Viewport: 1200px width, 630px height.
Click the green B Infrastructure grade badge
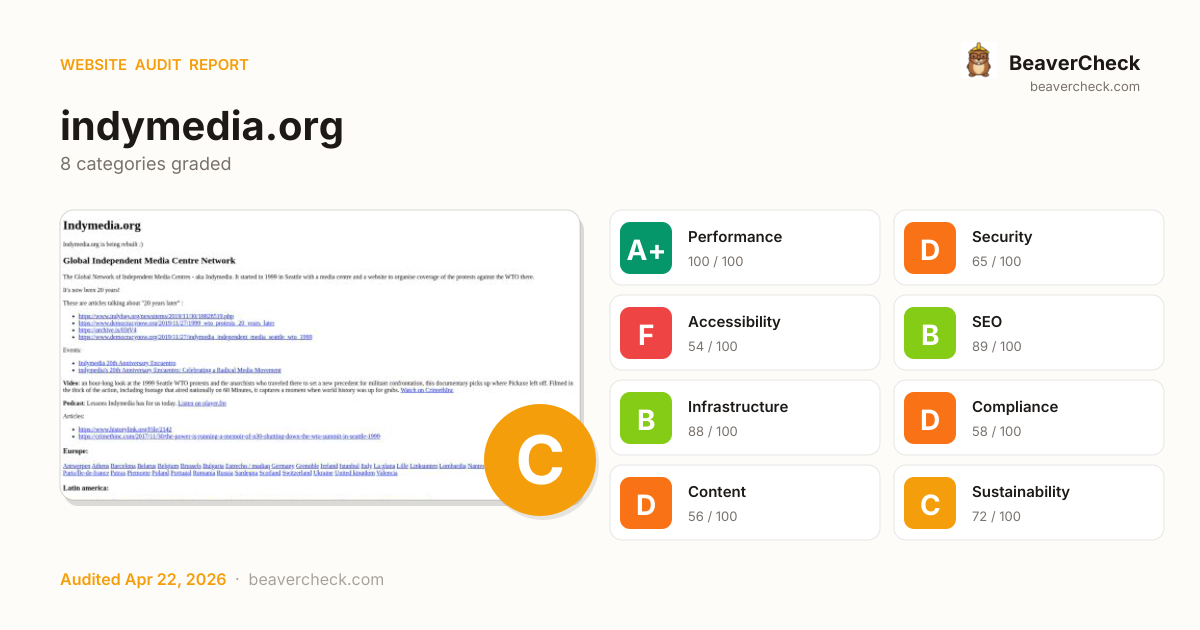(646, 419)
